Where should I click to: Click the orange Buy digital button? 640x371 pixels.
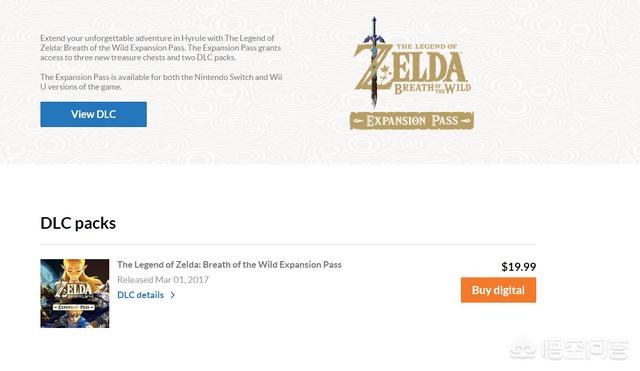pos(498,290)
